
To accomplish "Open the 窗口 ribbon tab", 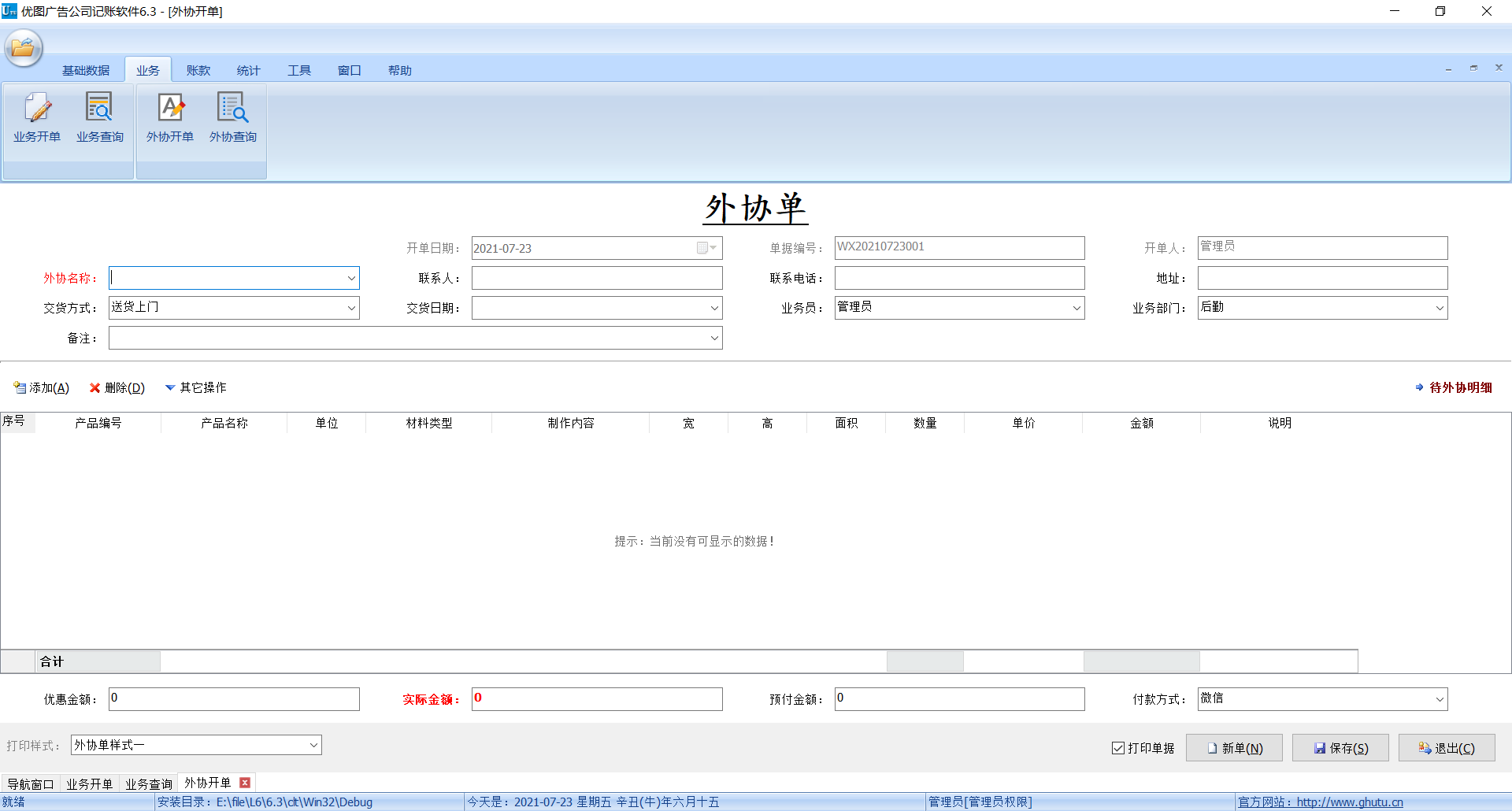I will 350,70.
